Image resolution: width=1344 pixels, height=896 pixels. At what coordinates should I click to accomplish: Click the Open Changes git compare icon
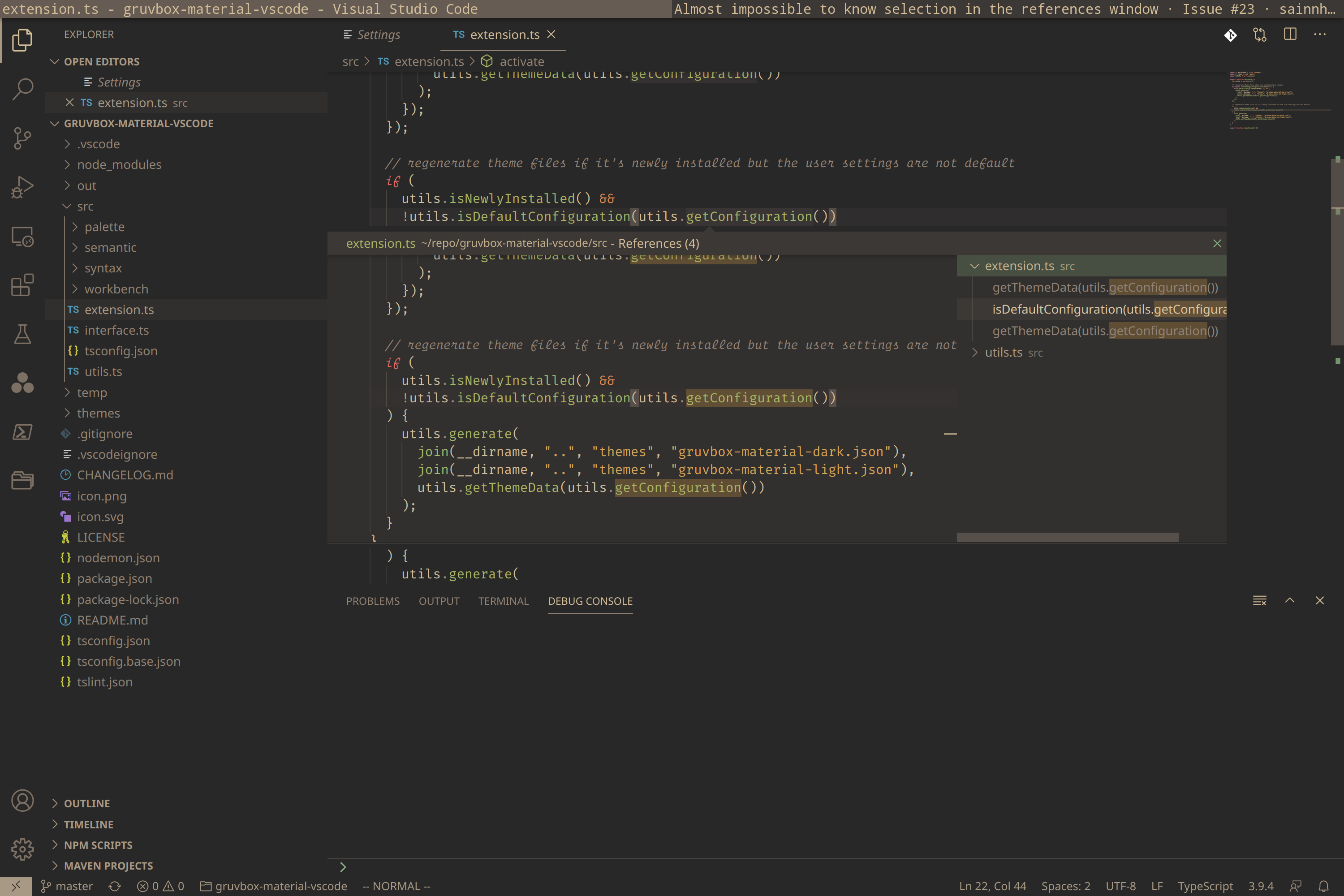[x=1259, y=34]
